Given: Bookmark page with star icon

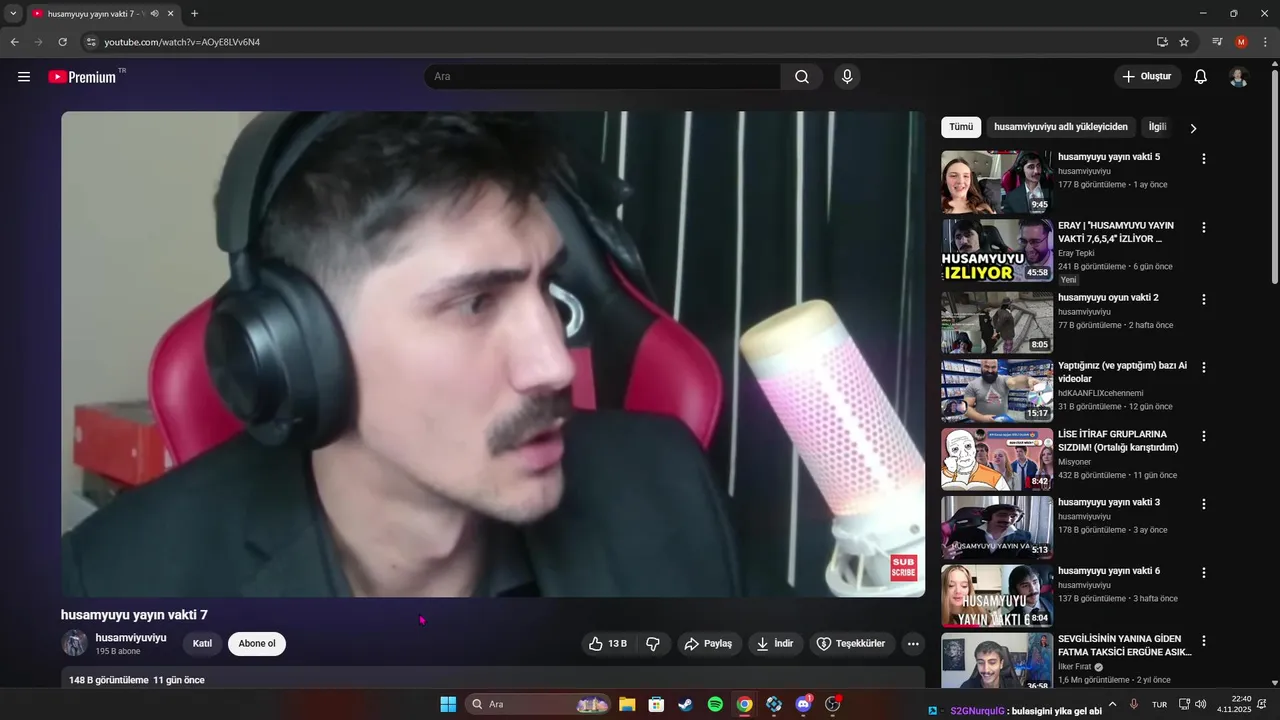Looking at the screenshot, I should [x=1184, y=42].
